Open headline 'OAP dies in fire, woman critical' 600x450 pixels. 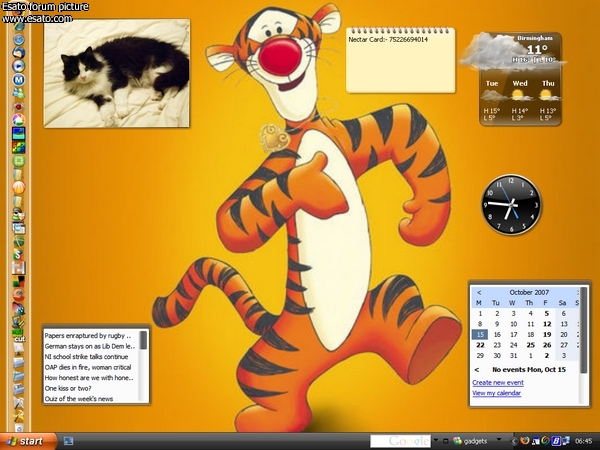pyautogui.click(x=88, y=367)
